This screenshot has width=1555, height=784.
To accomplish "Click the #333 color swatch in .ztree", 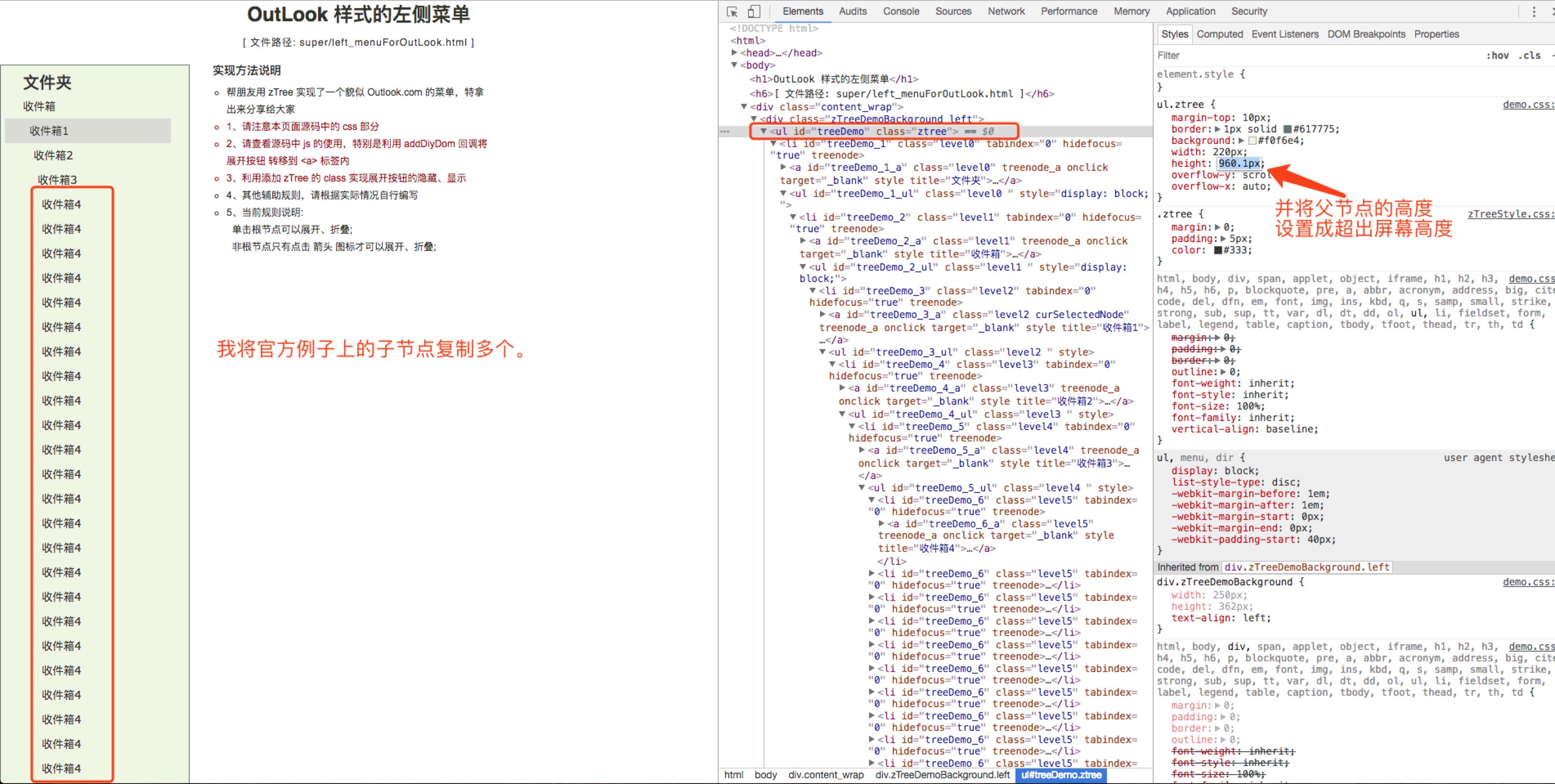I will [1218, 250].
